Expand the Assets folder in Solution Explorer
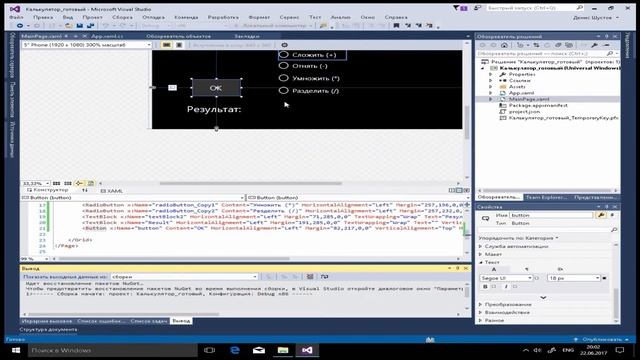Image resolution: width=640 pixels, height=360 pixels. click(x=491, y=87)
